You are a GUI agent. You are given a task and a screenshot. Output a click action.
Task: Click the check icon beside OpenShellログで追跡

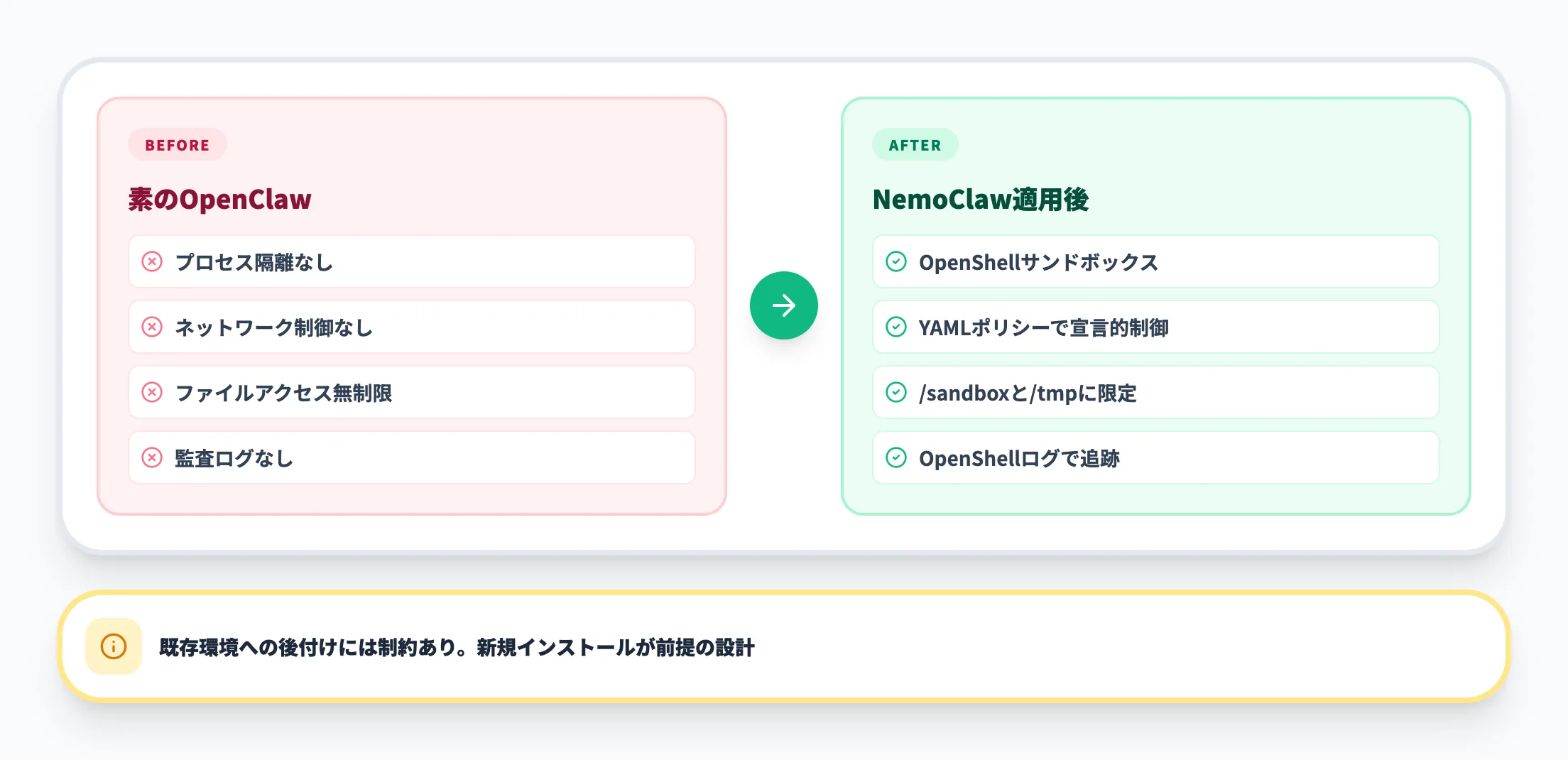tap(896, 457)
